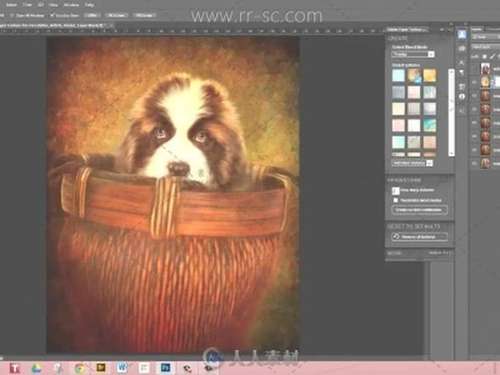The image size is (500, 375).
Task: Launch Word from the taskbar
Action: click(122, 368)
